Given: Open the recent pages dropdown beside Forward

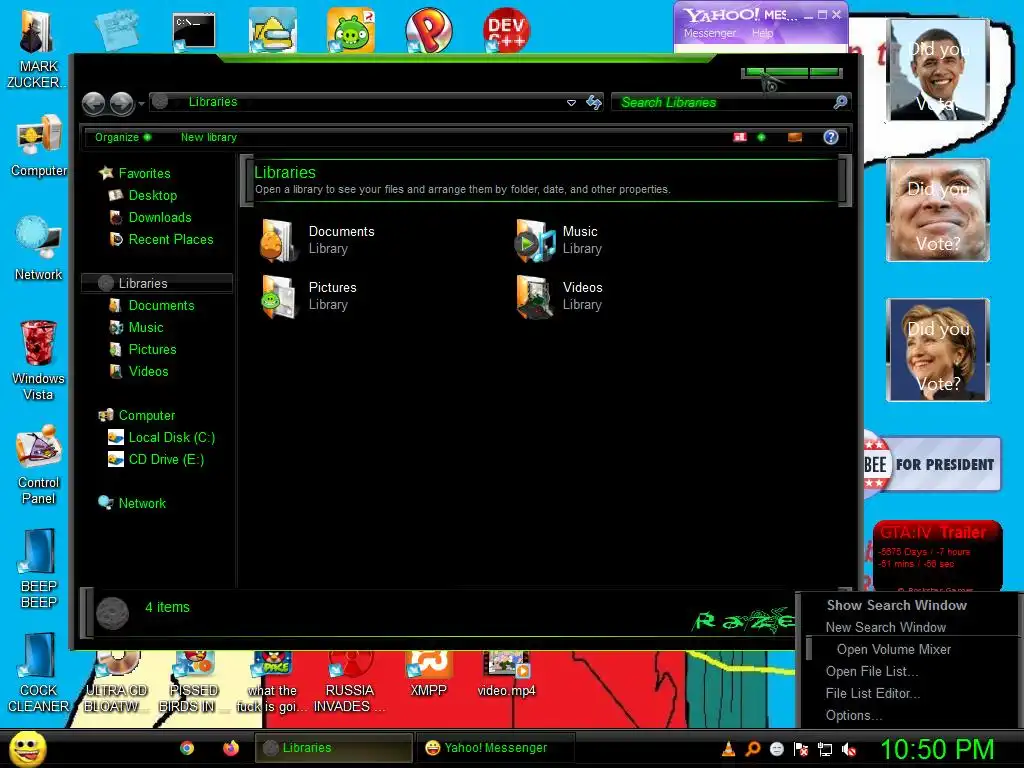Looking at the screenshot, I should (141, 104).
